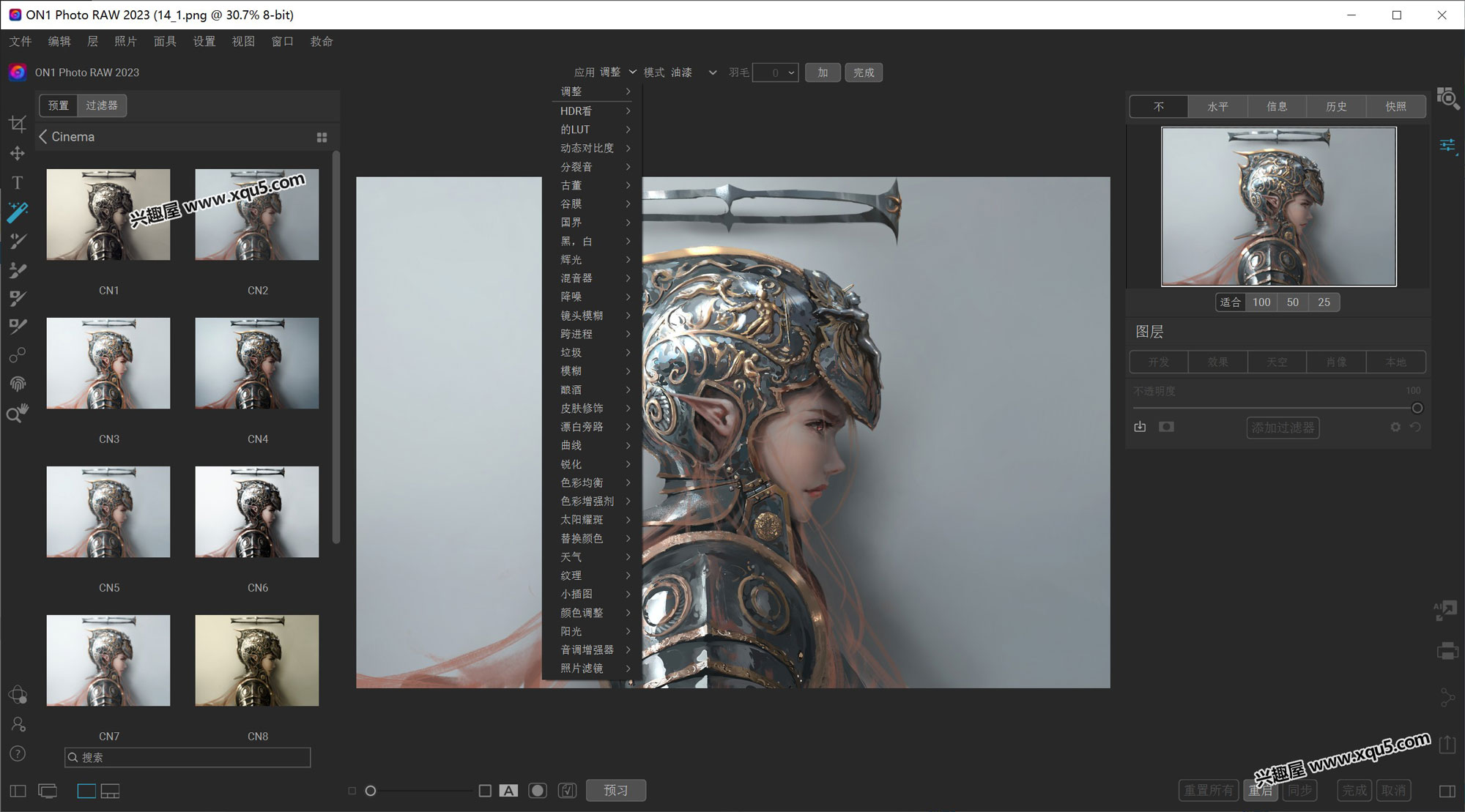Select the highlighted magic brush tool

pos(18,212)
